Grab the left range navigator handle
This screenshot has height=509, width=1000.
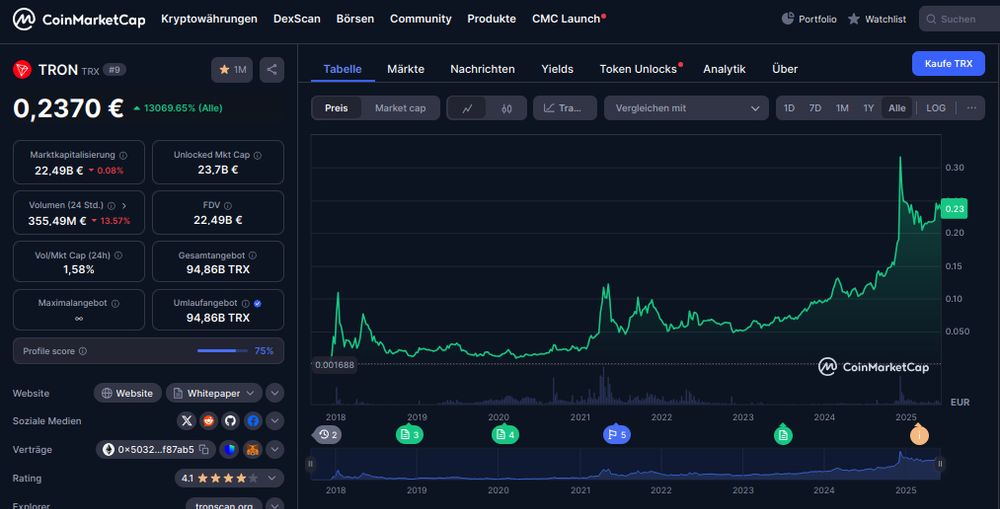pyautogui.click(x=311, y=464)
